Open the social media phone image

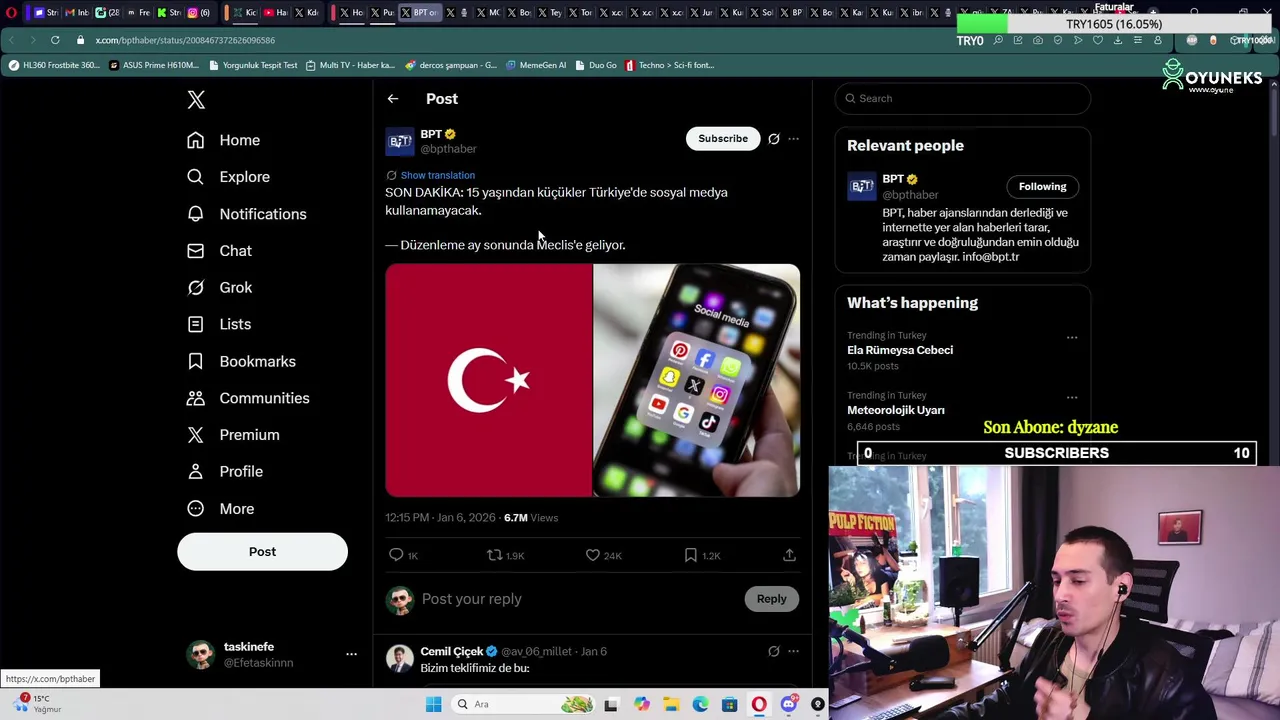tap(697, 380)
